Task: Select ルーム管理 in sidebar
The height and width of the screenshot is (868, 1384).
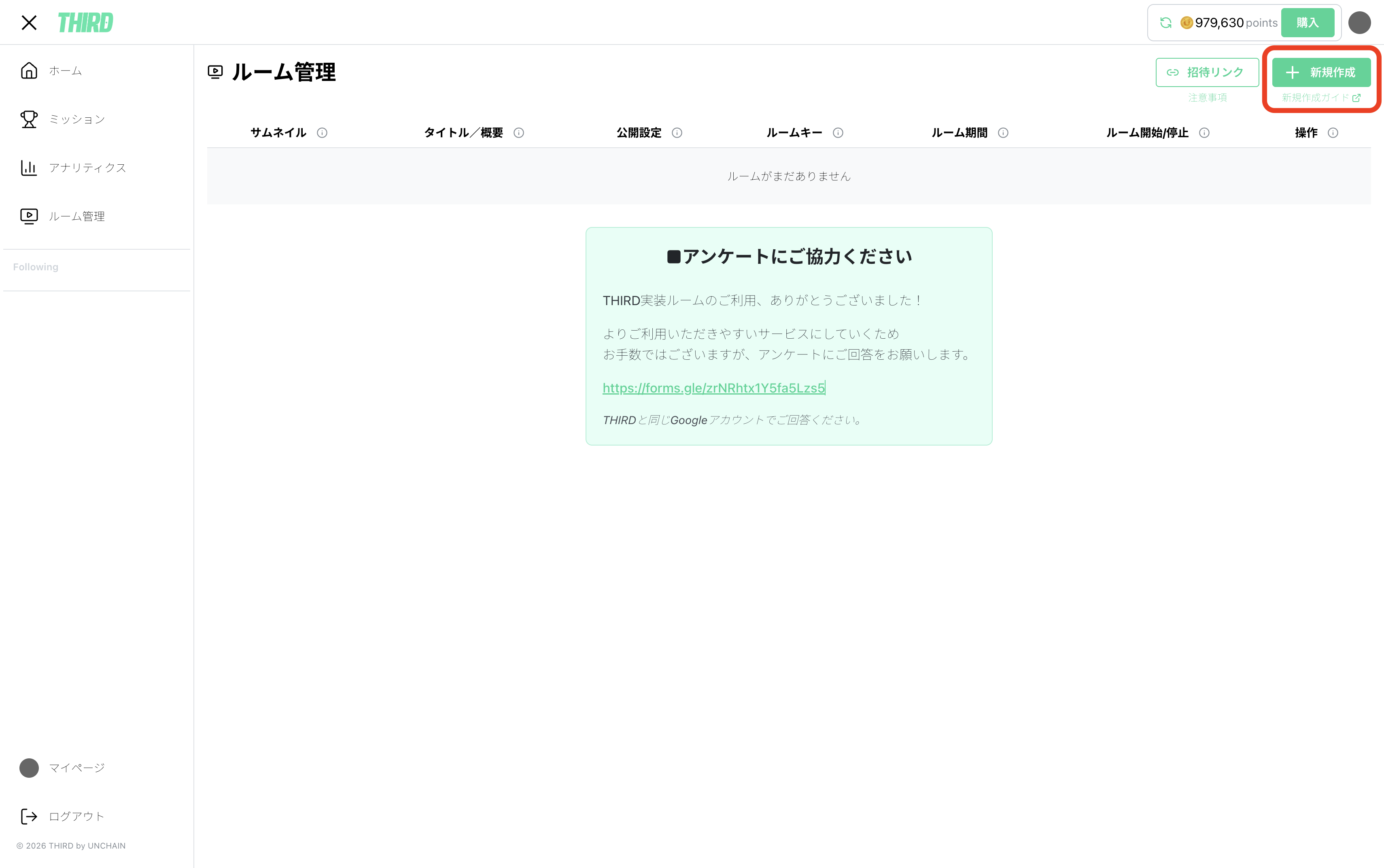Action: click(x=76, y=216)
